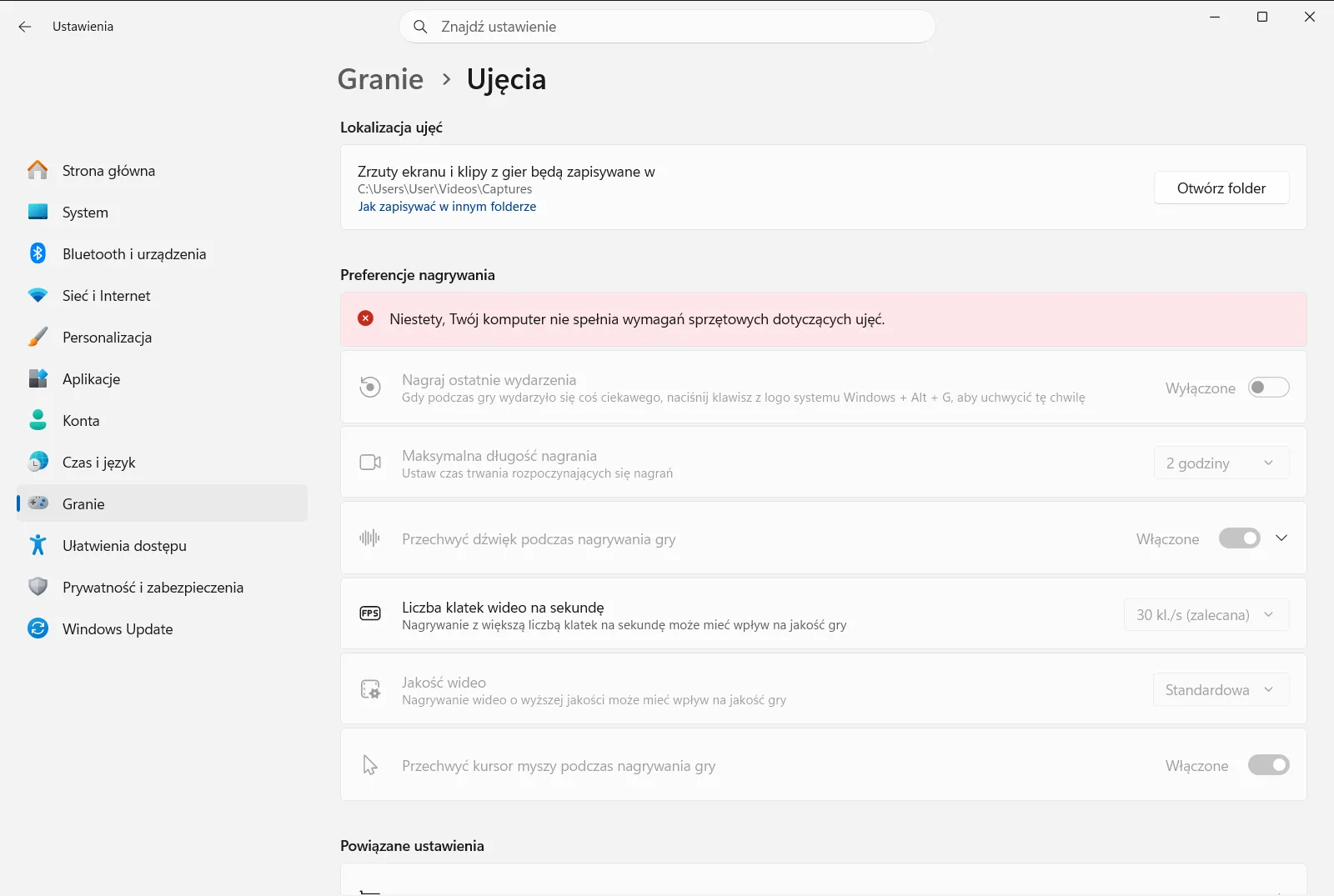Click the Znajdź ustawienie search field

667,27
